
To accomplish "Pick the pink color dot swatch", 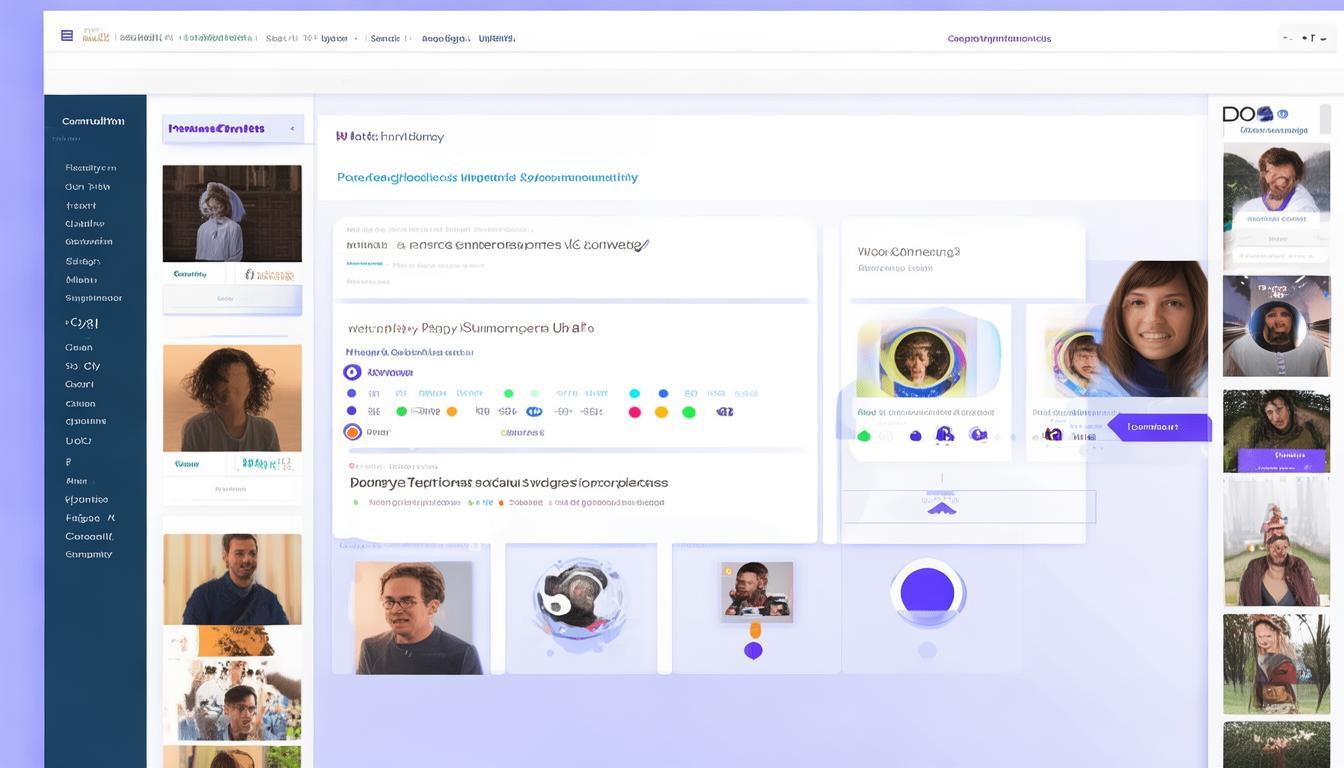I will click(634, 412).
